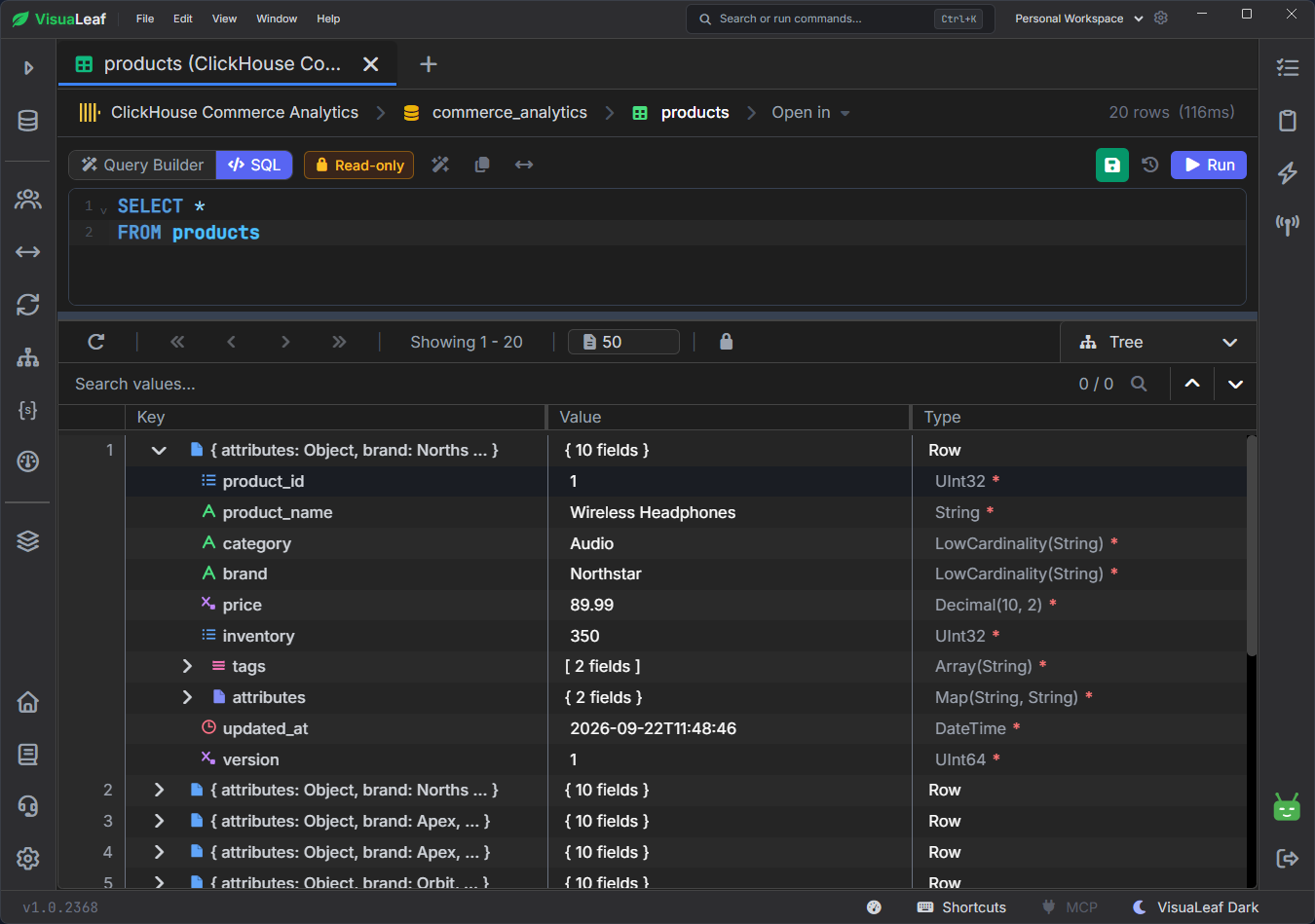
Task: Open the View menu
Action: click(x=224, y=18)
